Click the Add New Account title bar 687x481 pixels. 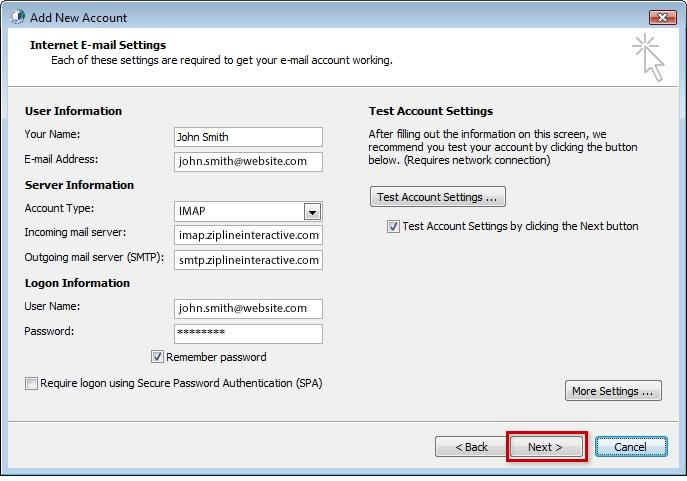coord(329,17)
